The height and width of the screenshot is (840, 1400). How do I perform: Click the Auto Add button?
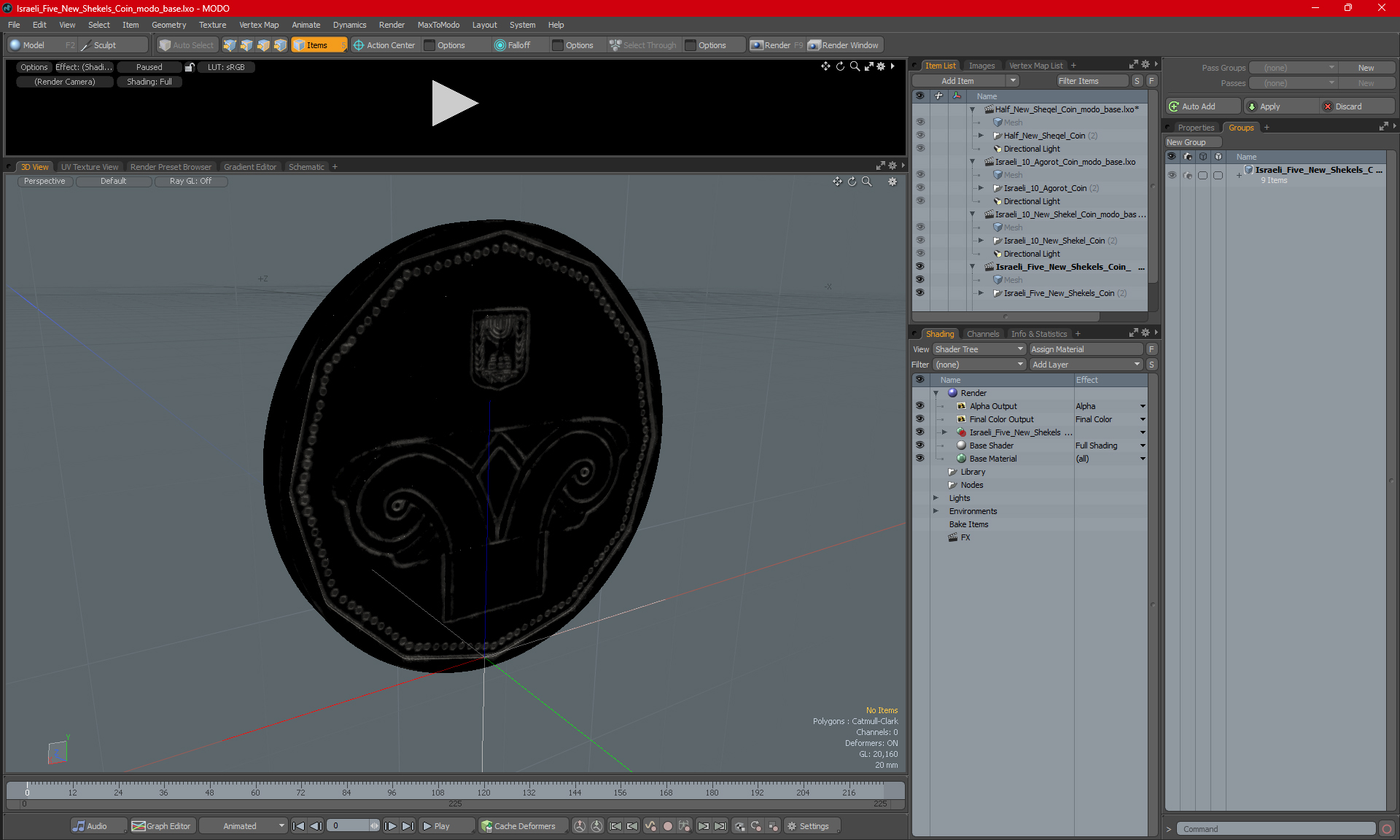point(1198,106)
